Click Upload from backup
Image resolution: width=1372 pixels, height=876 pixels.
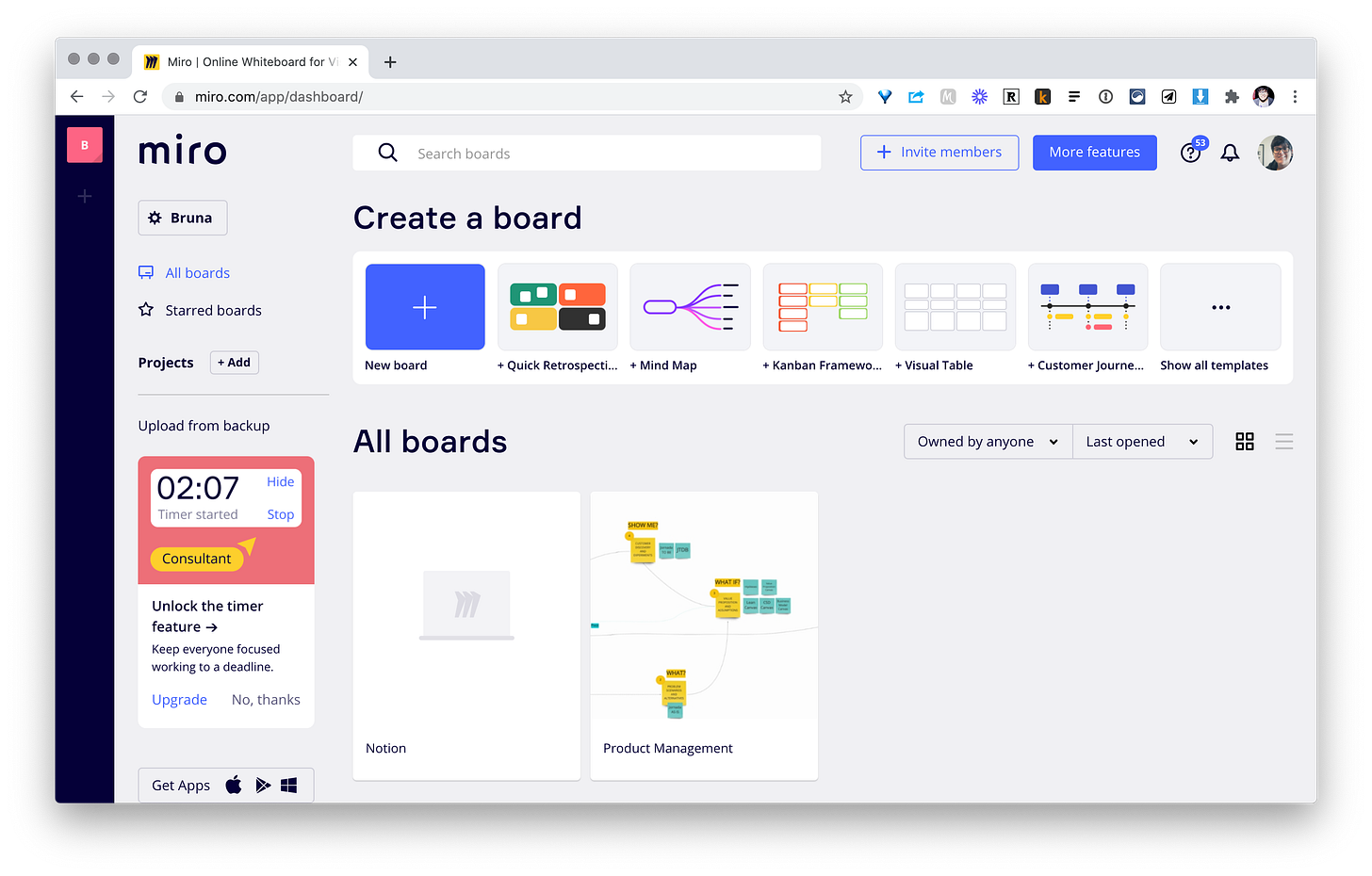[x=204, y=426]
